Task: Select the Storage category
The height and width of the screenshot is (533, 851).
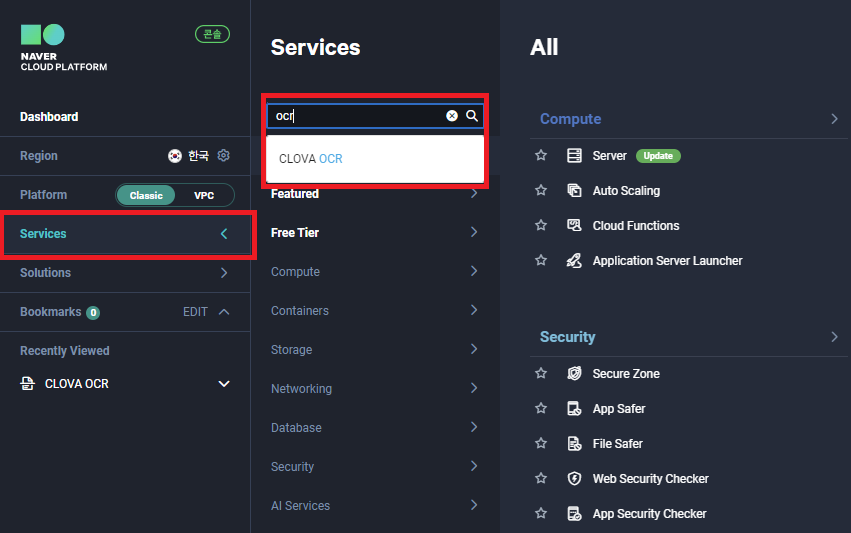Action: pos(291,350)
